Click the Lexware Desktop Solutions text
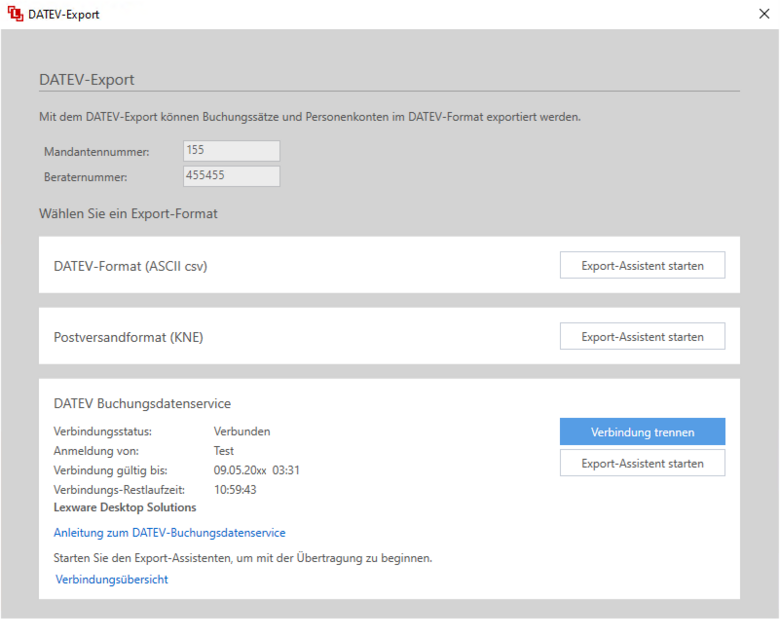This screenshot has width=780, height=637. click(125, 507)
